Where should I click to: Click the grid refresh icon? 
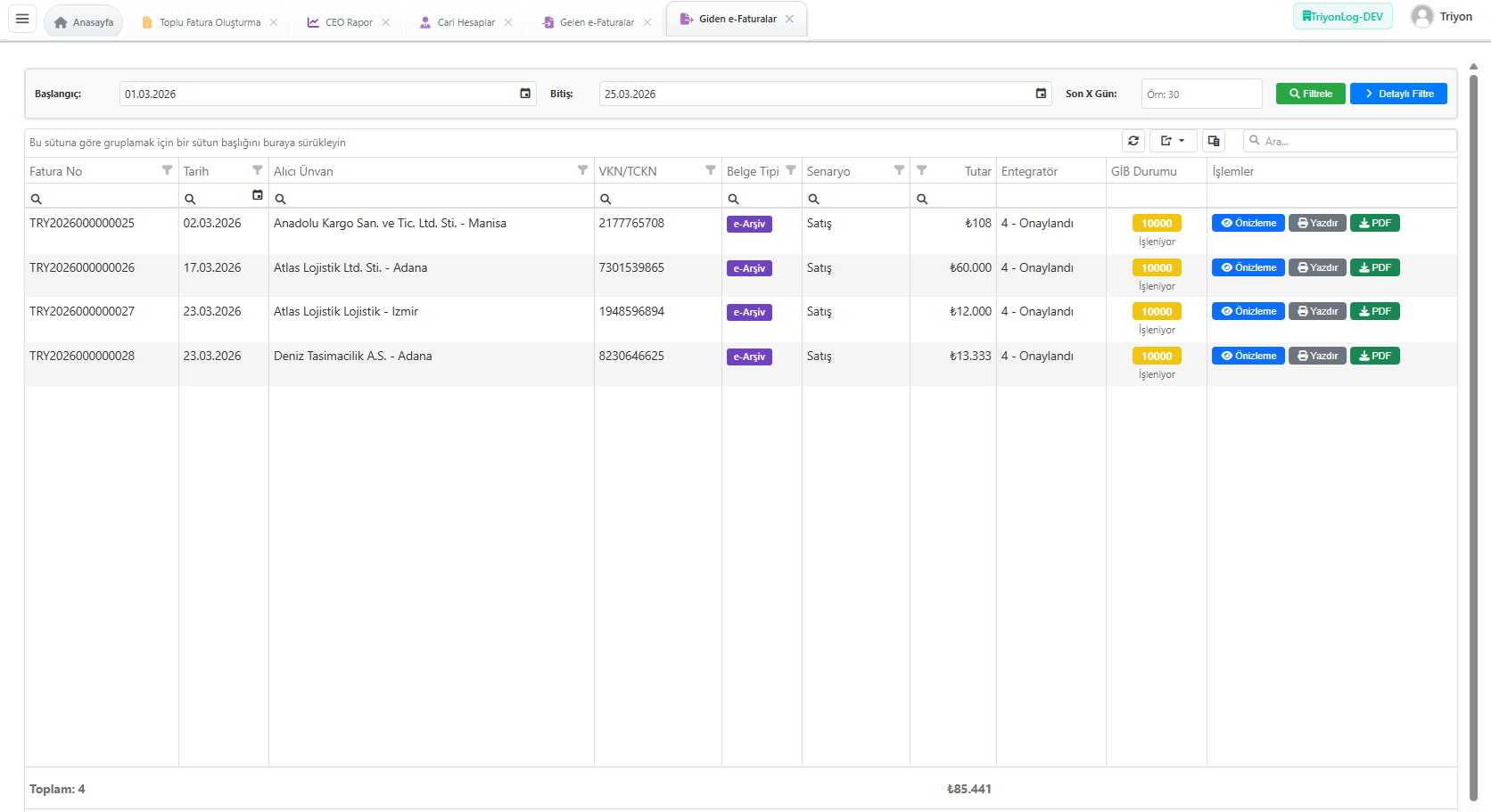pos(1133,141)
